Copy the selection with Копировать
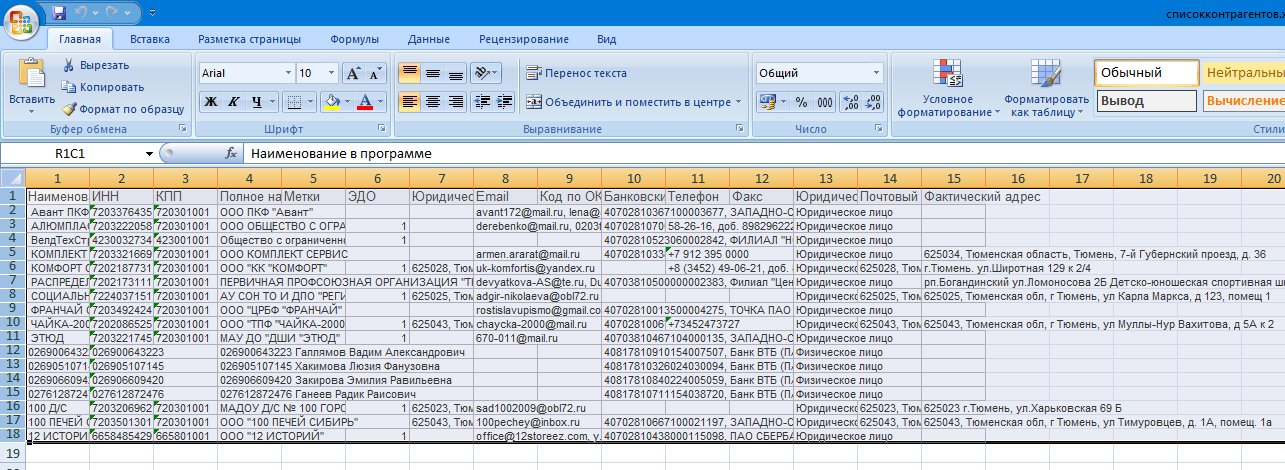This screenshot has height=470, width=1285. 102,87
